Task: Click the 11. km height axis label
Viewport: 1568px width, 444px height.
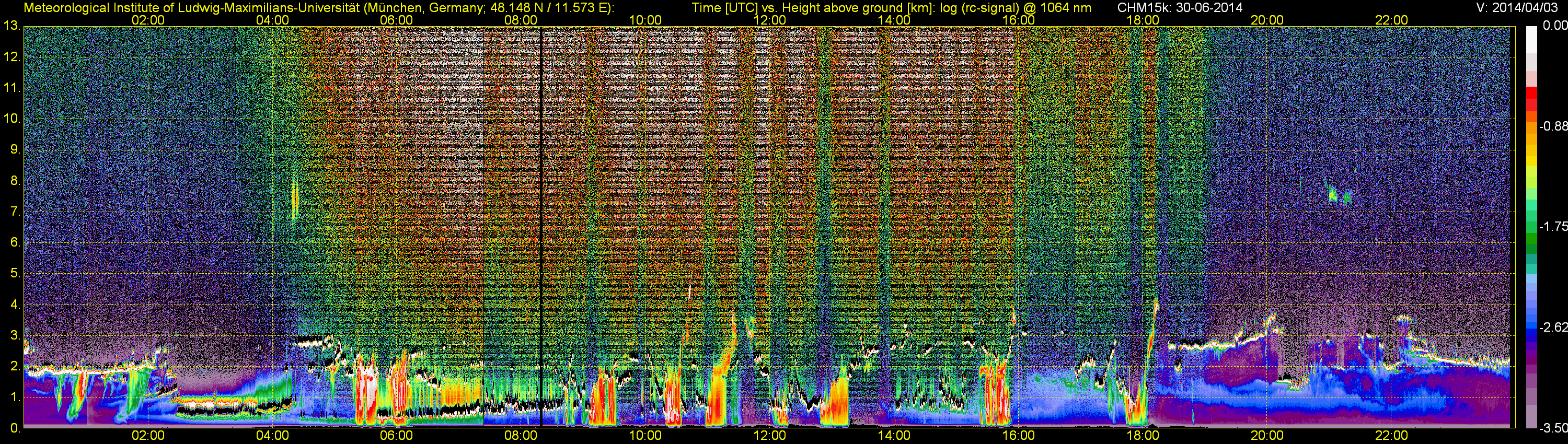Action: click(11, 88)
